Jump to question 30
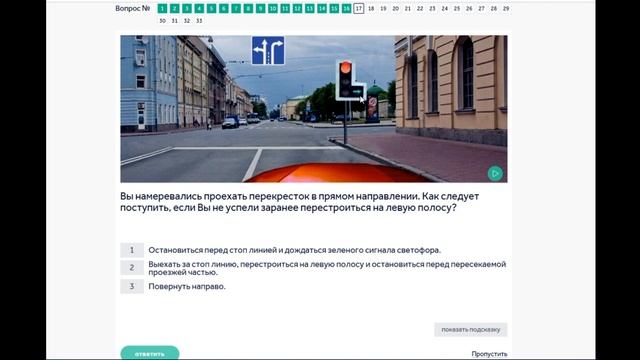Viewport: 640px width, 360px height. click(x=162, y=21)
